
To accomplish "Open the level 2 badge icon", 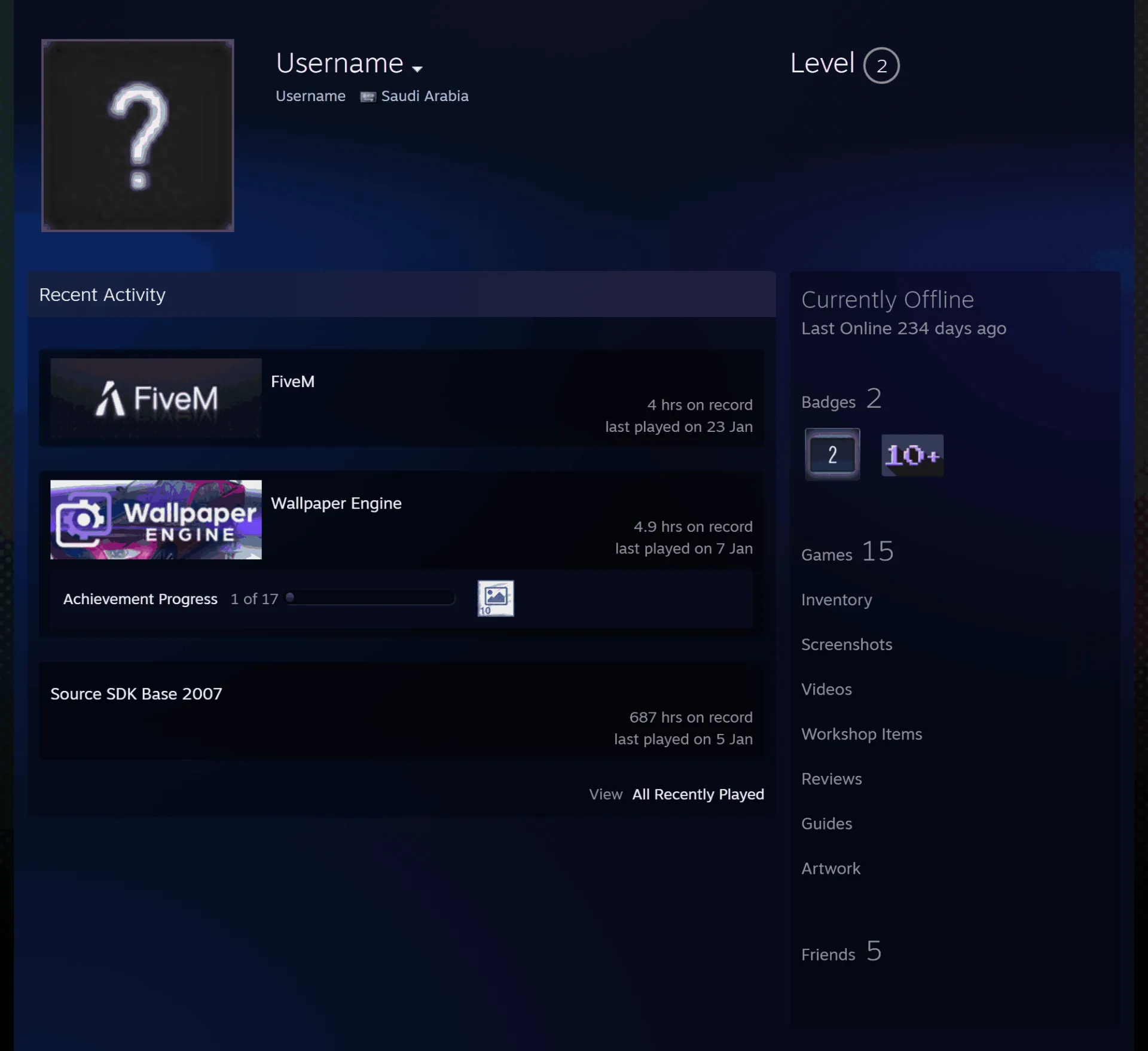I will click(x=832, y=454).
